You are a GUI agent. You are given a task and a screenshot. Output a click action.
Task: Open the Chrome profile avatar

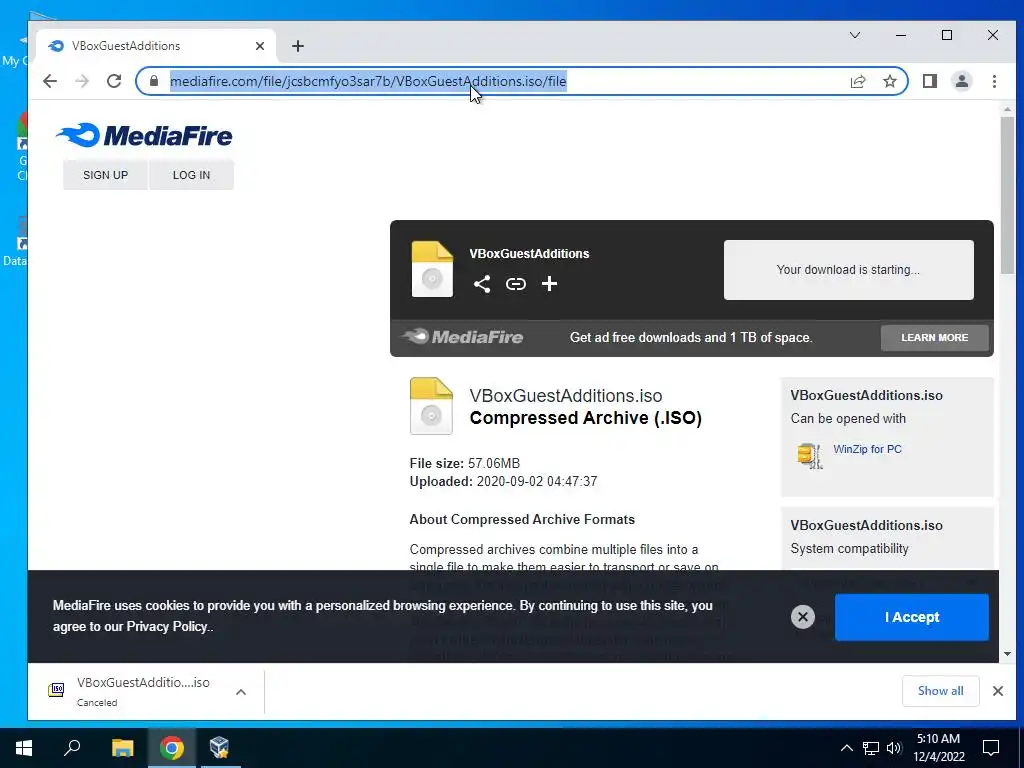pos(961,81)
